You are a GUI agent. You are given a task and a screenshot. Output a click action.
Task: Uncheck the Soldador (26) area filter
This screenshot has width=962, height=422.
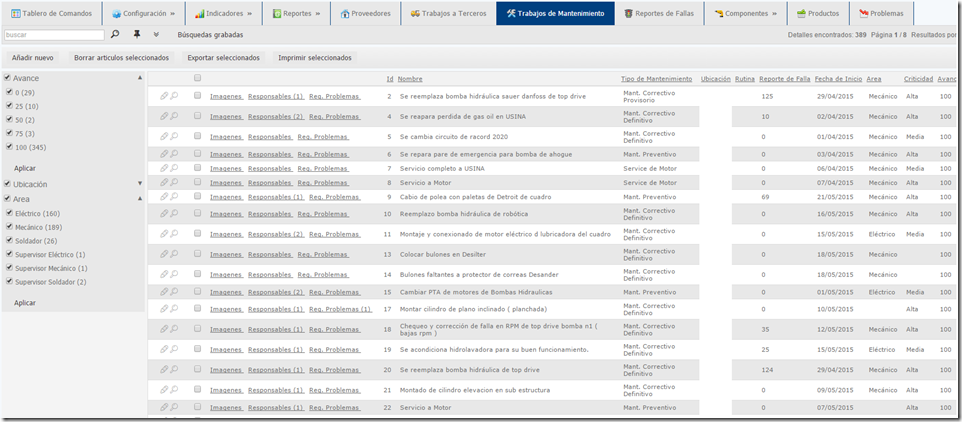(x=9, y=240)
